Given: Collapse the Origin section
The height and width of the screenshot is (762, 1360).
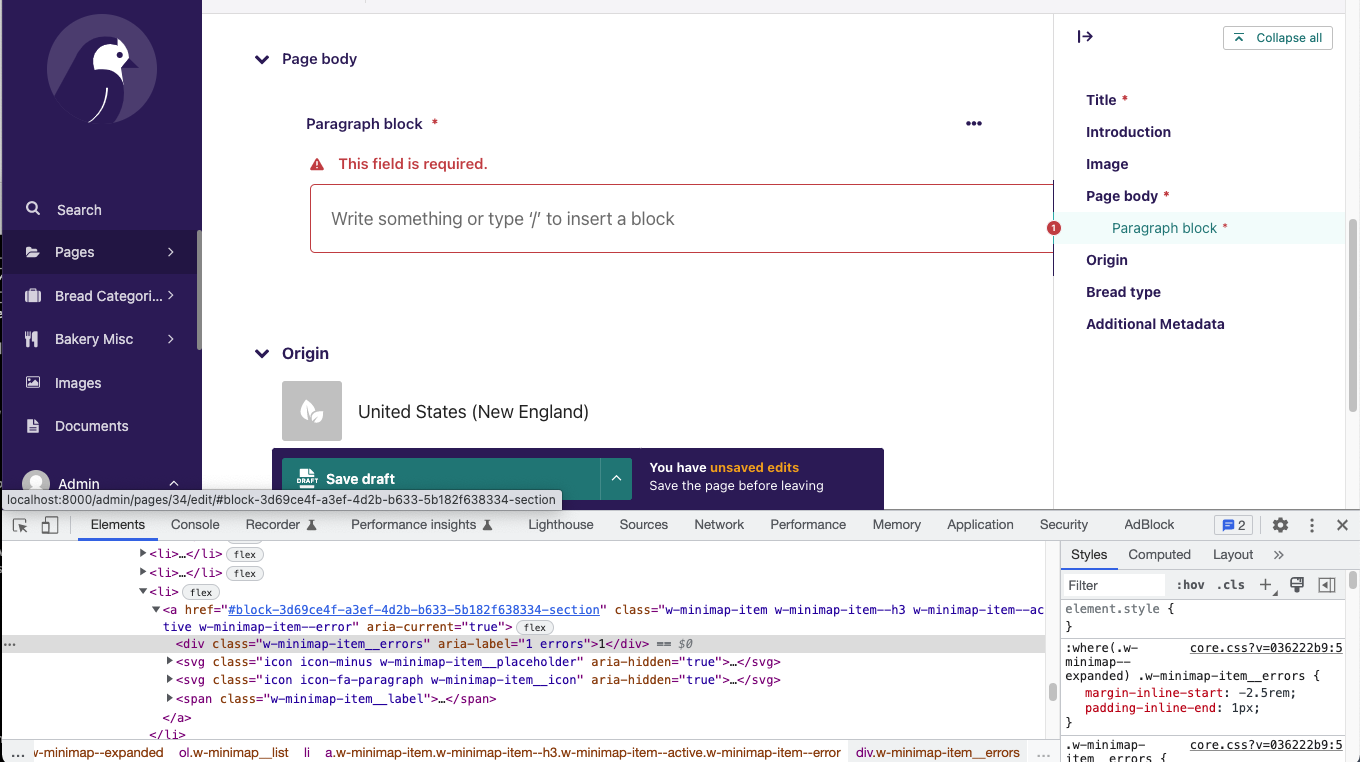Looking at the screenshot, I should [x=261, y=353].
